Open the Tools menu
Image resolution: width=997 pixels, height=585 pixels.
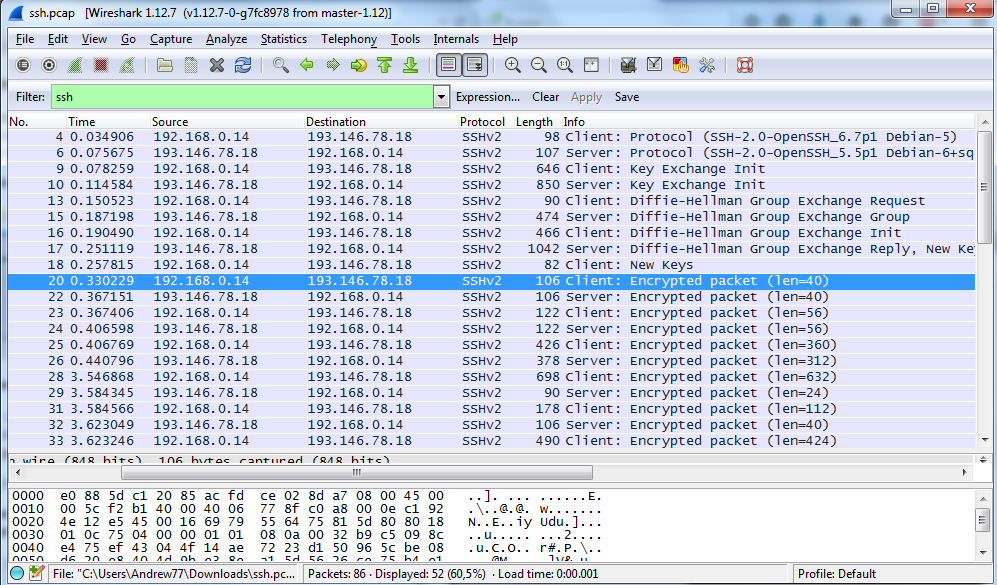405,39
